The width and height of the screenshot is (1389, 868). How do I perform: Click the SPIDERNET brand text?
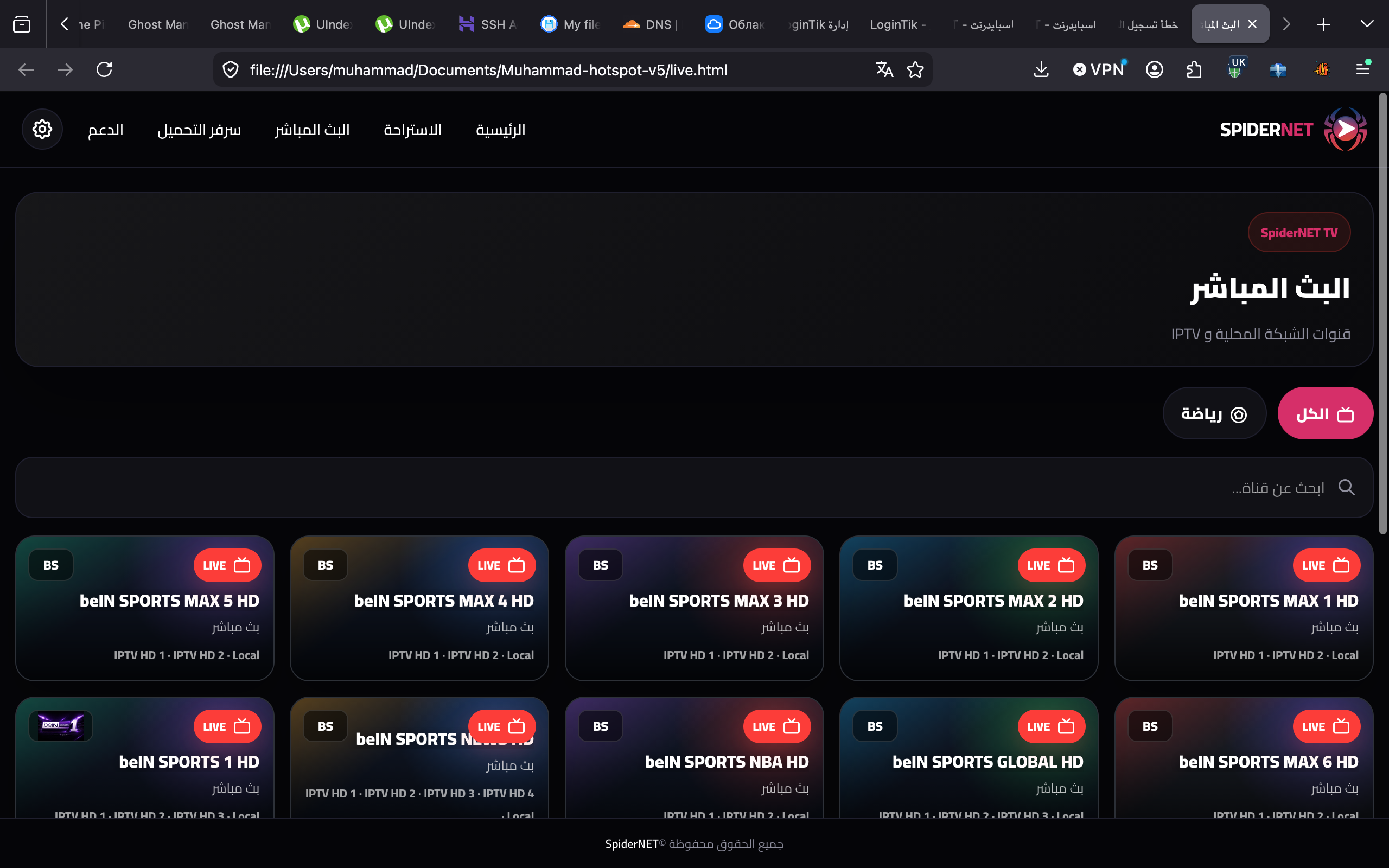click(1266, 130)
